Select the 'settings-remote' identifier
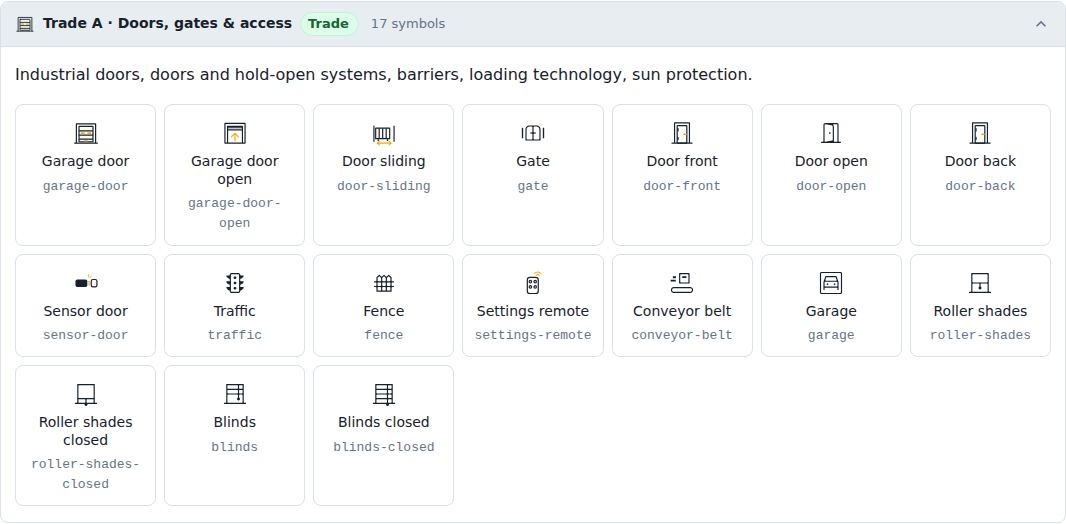The image size is (1066, 524). [x=532, y=334]
